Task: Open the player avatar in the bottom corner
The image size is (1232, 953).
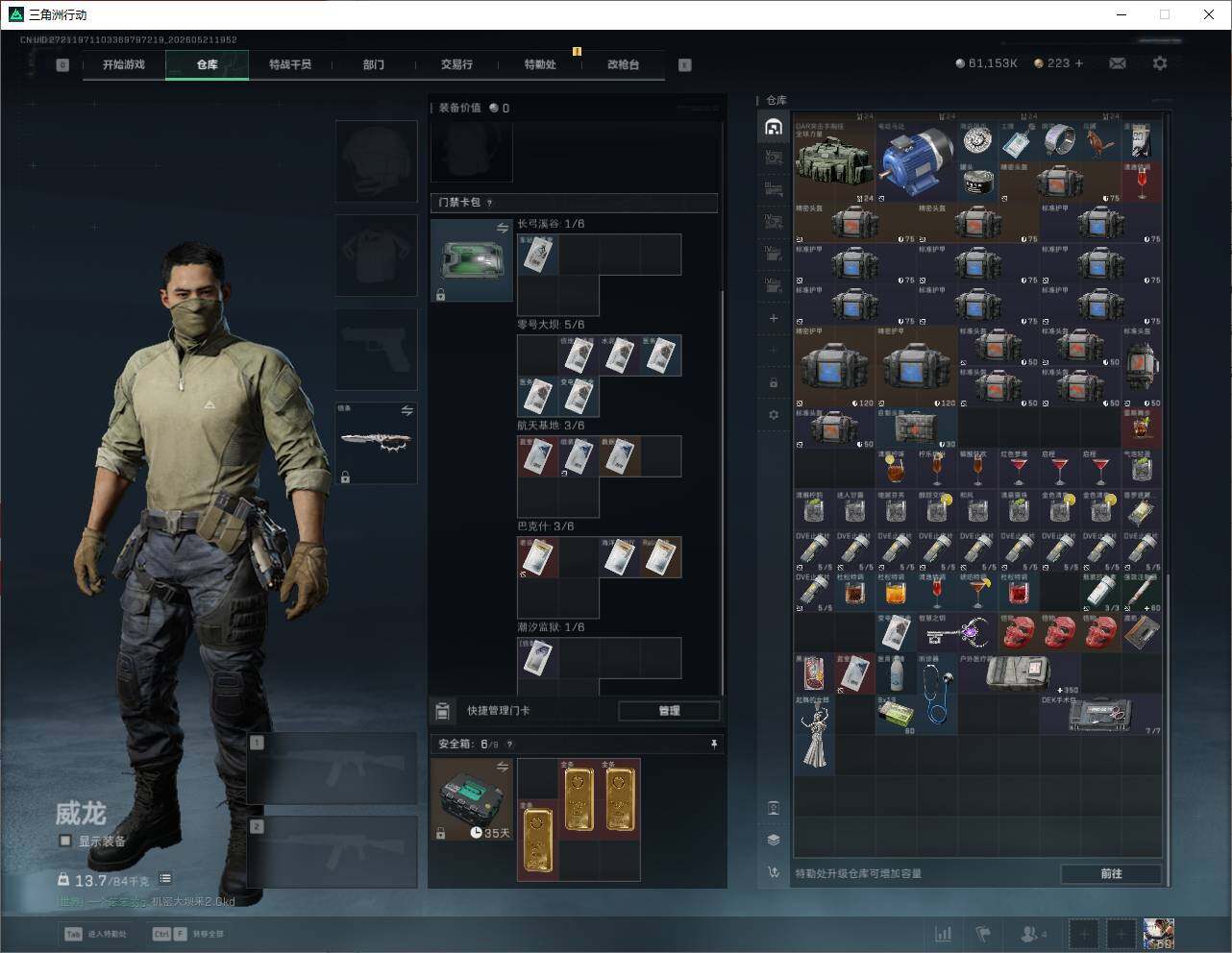Action: [x=1159, y=934]
